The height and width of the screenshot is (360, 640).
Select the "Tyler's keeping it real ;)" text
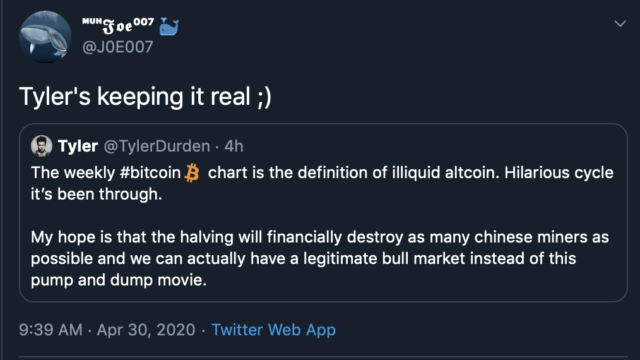tap(145, 97)
